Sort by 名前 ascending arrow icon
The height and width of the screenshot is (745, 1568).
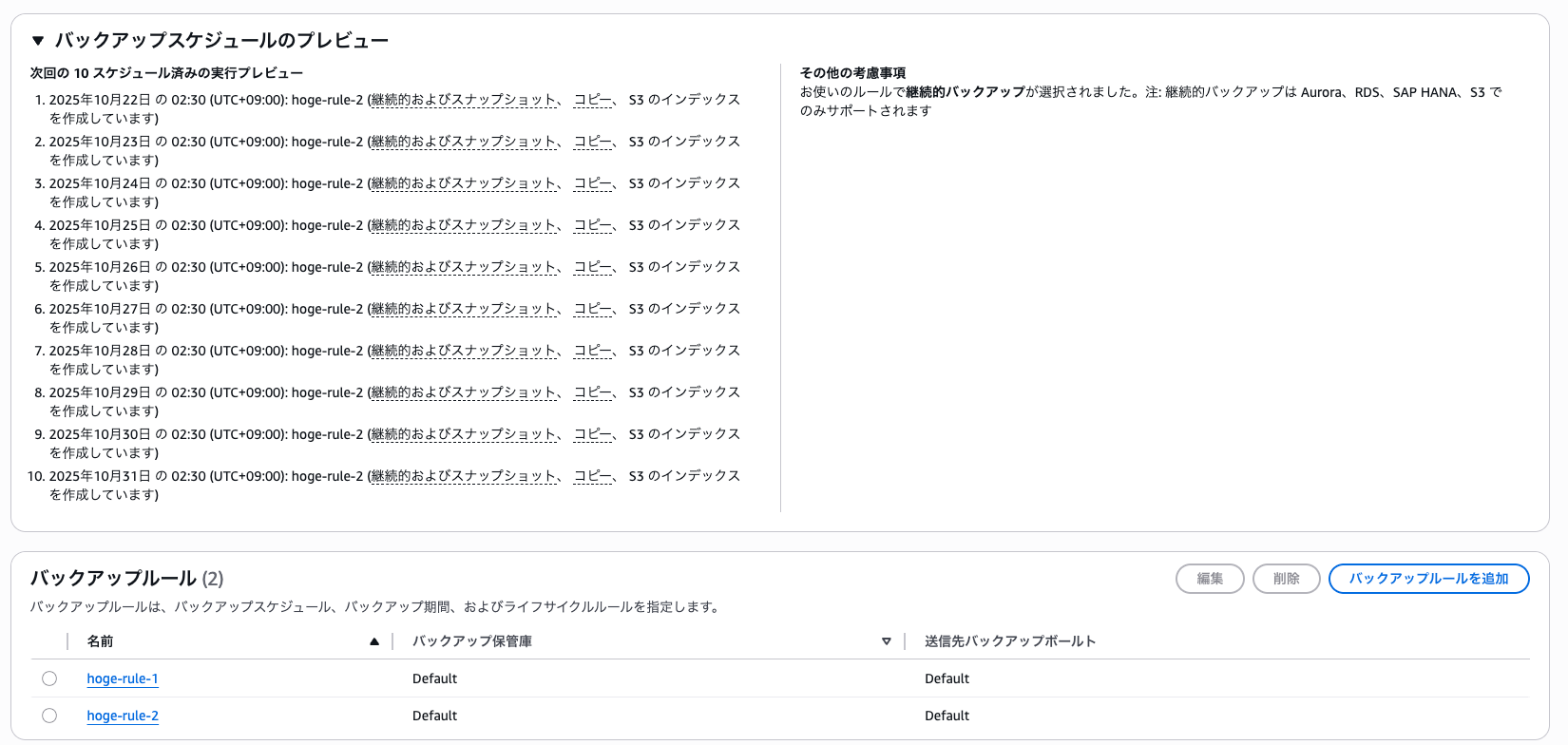point(374,641)
